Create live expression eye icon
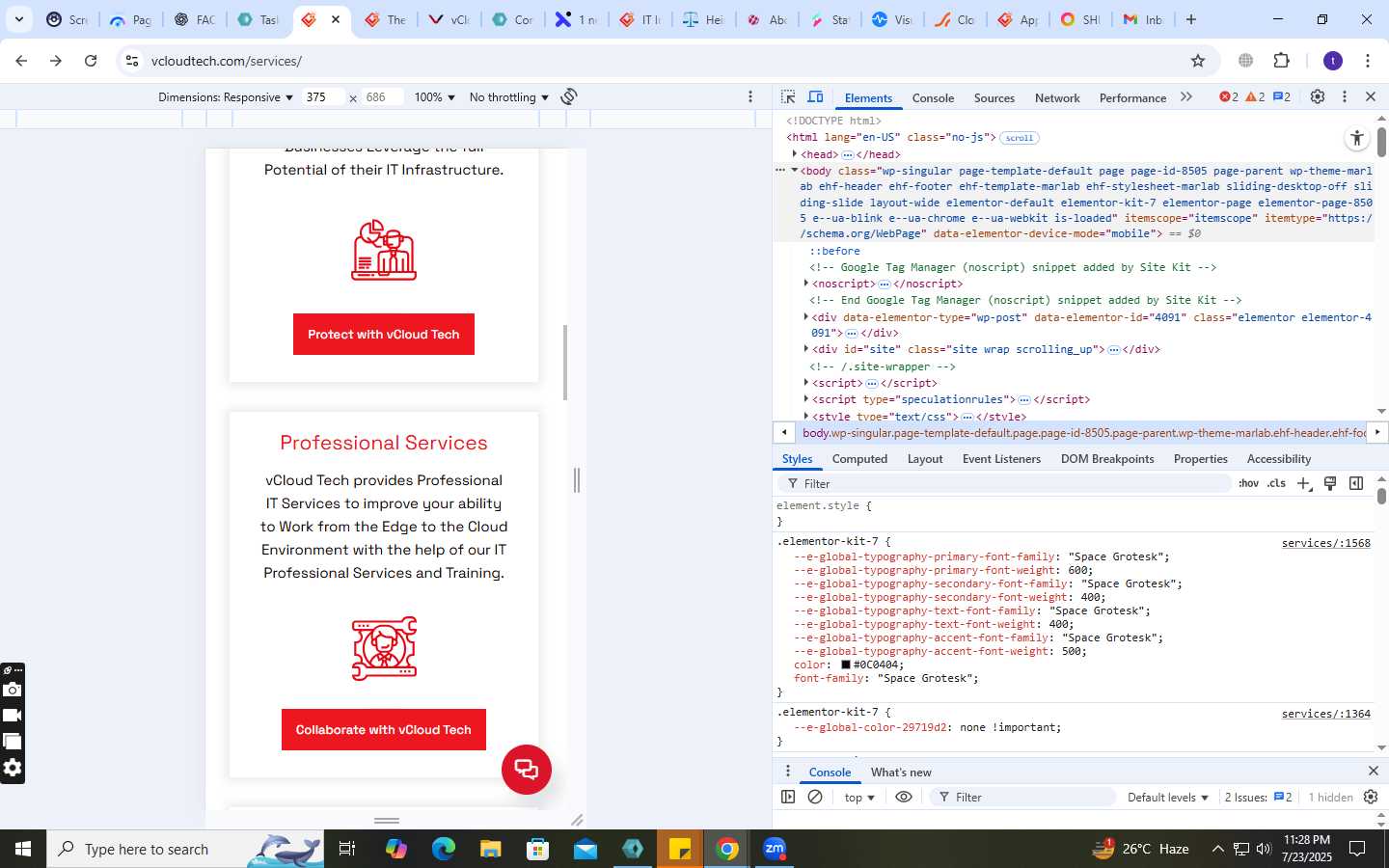Viewport: 1389px width, 868px height. tap(904, 798)
